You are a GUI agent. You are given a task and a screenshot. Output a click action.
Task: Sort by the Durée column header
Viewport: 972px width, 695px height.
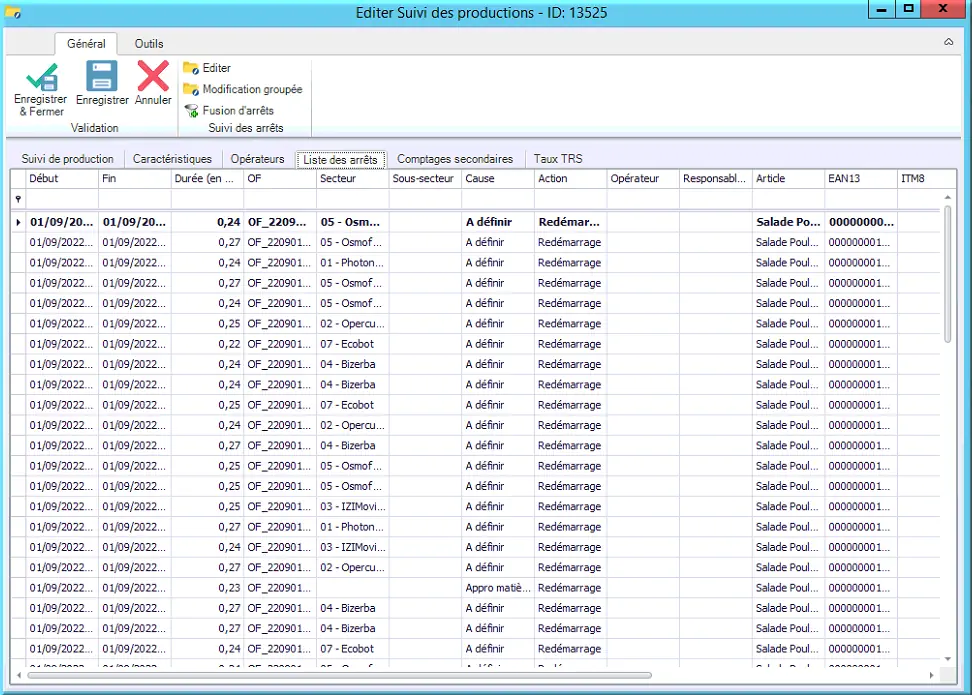click(x=207, y=179)
